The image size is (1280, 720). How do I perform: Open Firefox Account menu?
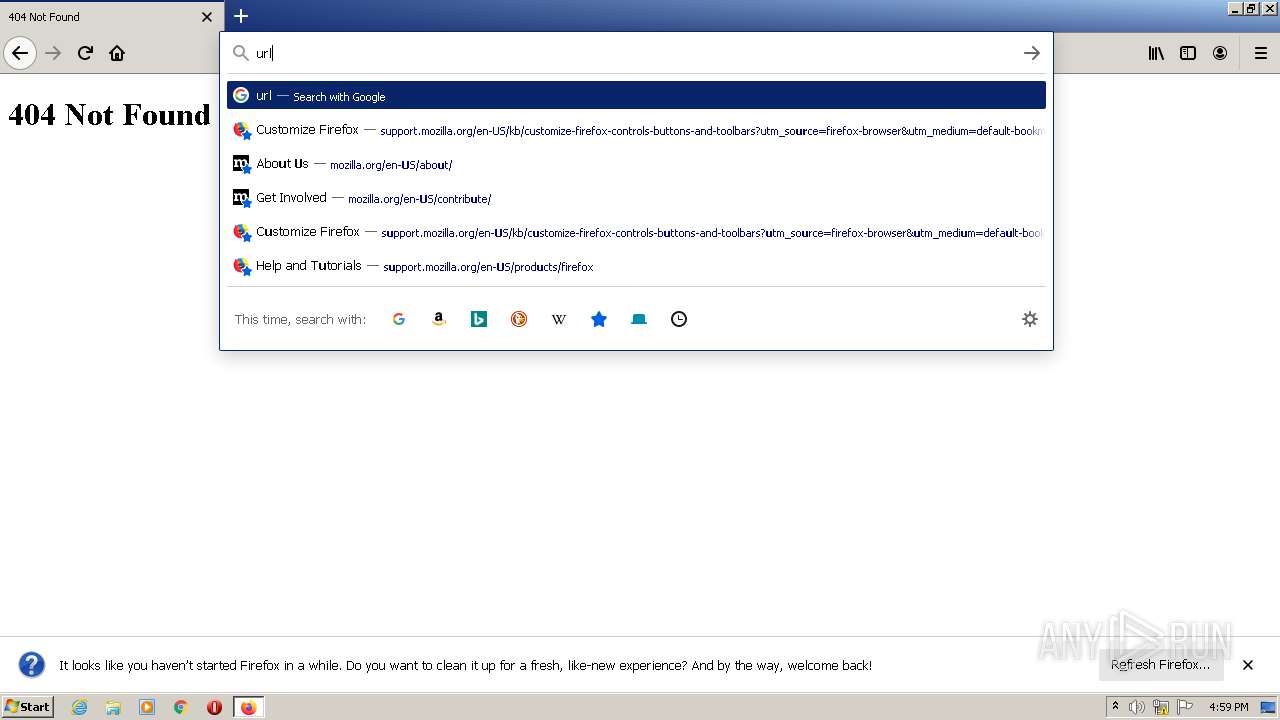[1220, 53]
